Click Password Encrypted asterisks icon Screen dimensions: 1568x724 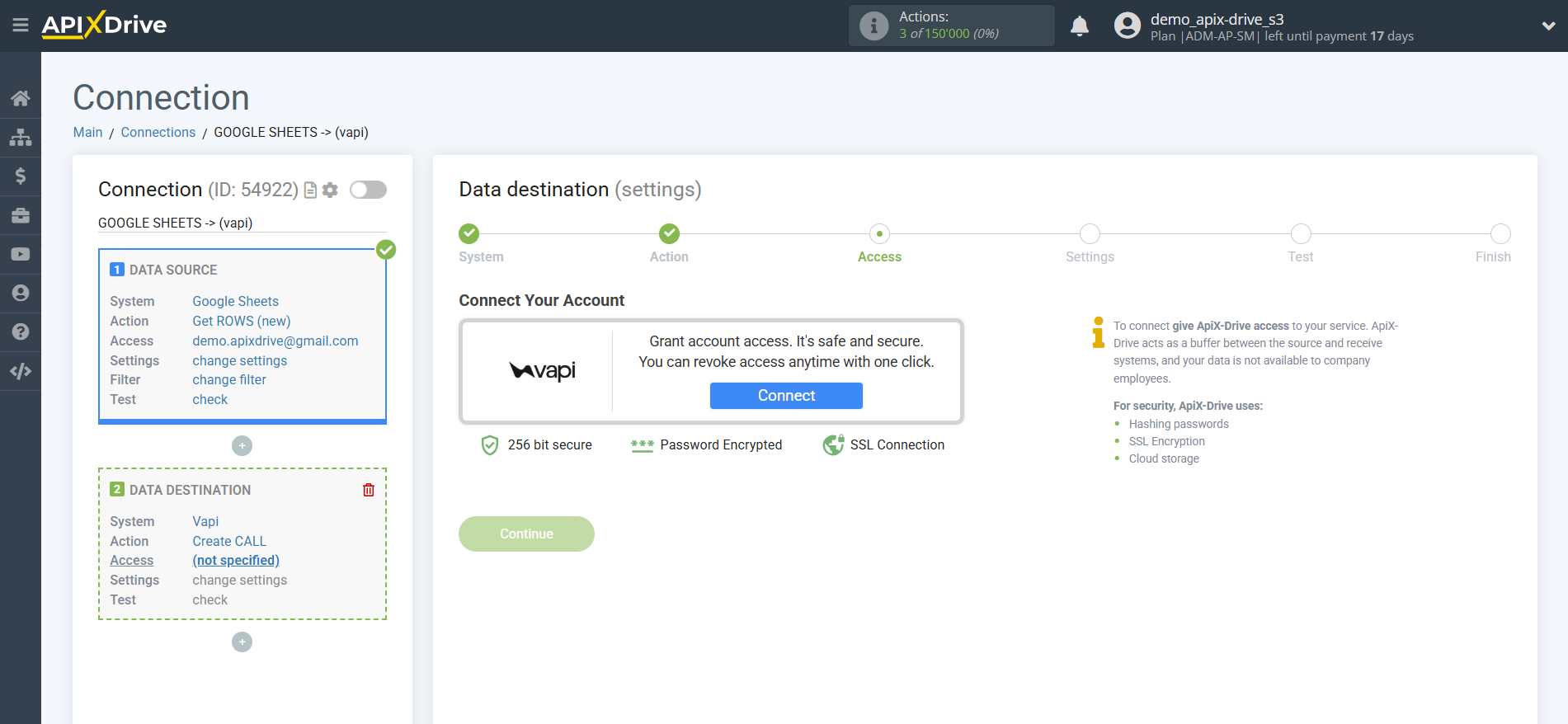643,445
